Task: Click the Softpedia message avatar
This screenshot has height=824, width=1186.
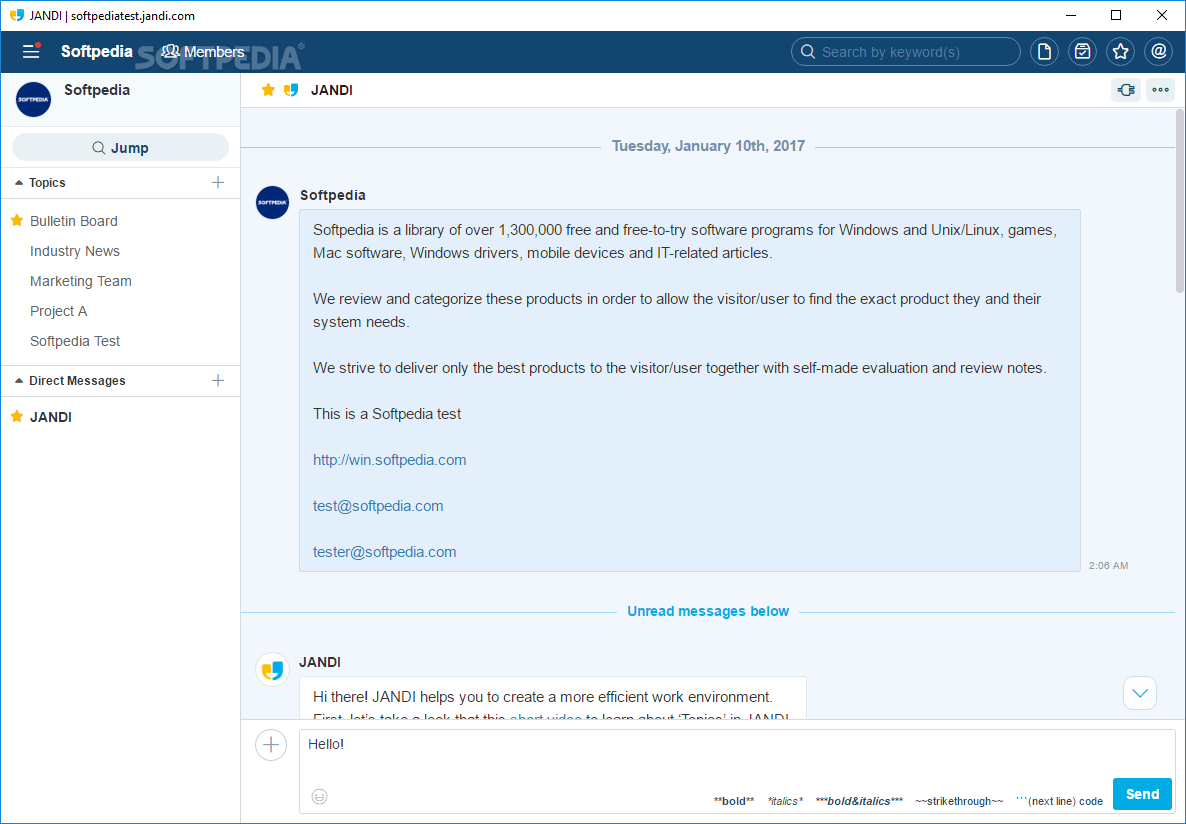Action: click(272, 203)
